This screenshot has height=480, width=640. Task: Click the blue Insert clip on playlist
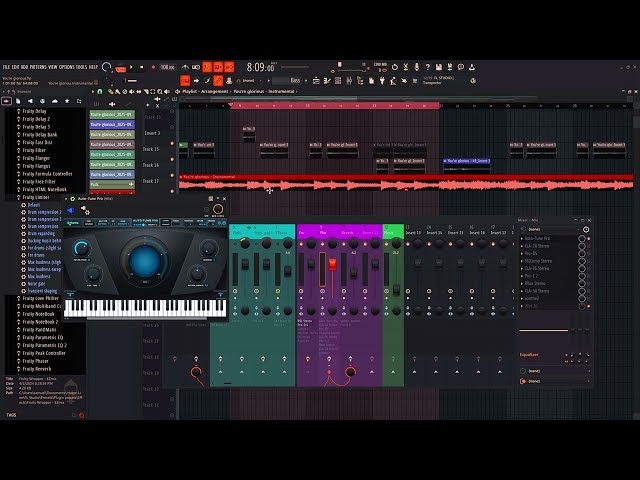(x=467, y=166)
